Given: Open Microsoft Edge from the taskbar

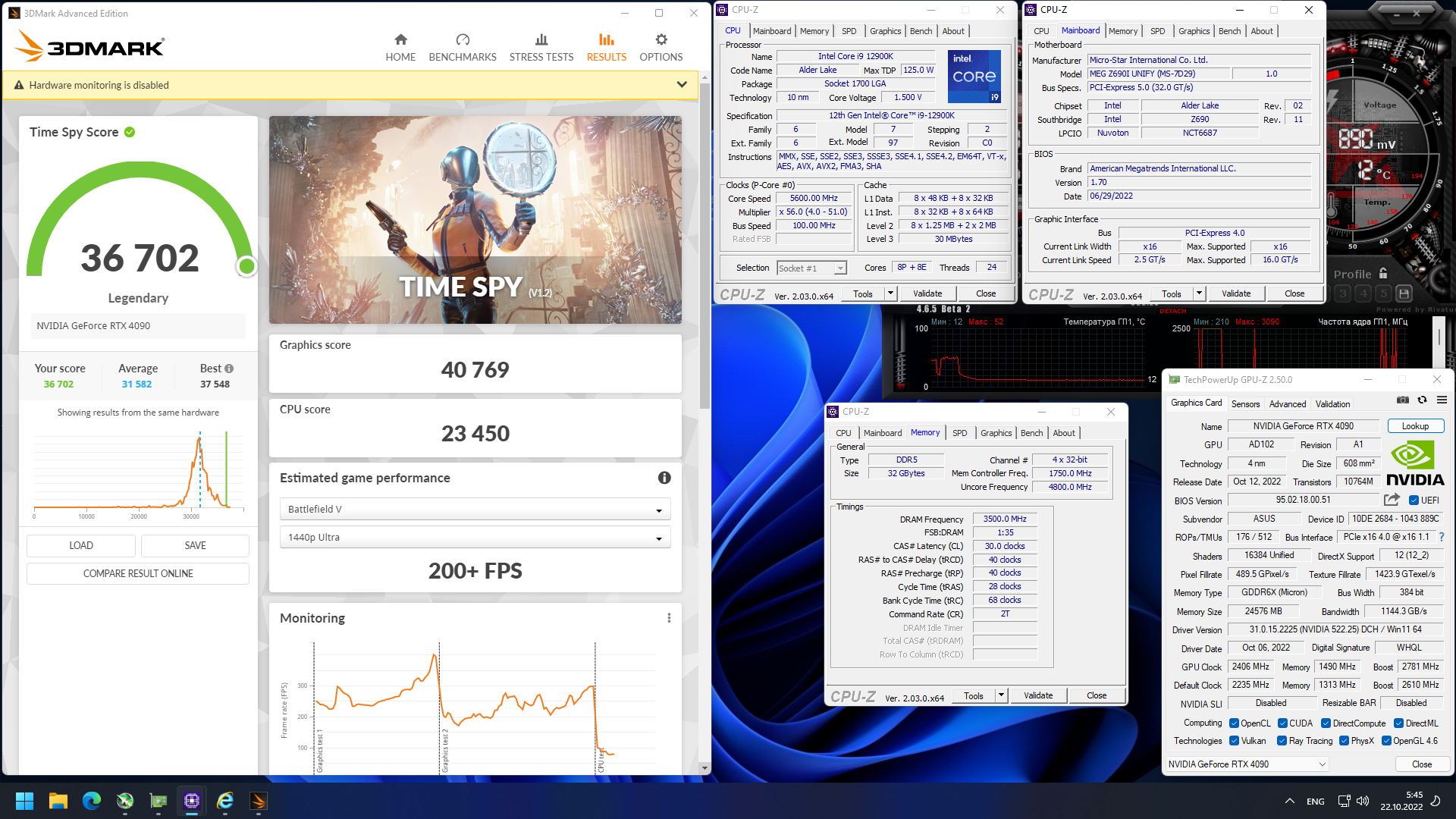Looking at the screenshot, I should (x=92, y=801).
